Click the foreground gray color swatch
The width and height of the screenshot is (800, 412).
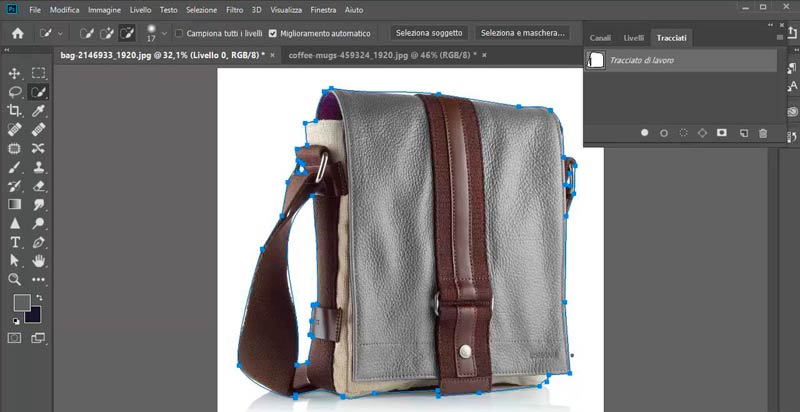tap(20, 301)
